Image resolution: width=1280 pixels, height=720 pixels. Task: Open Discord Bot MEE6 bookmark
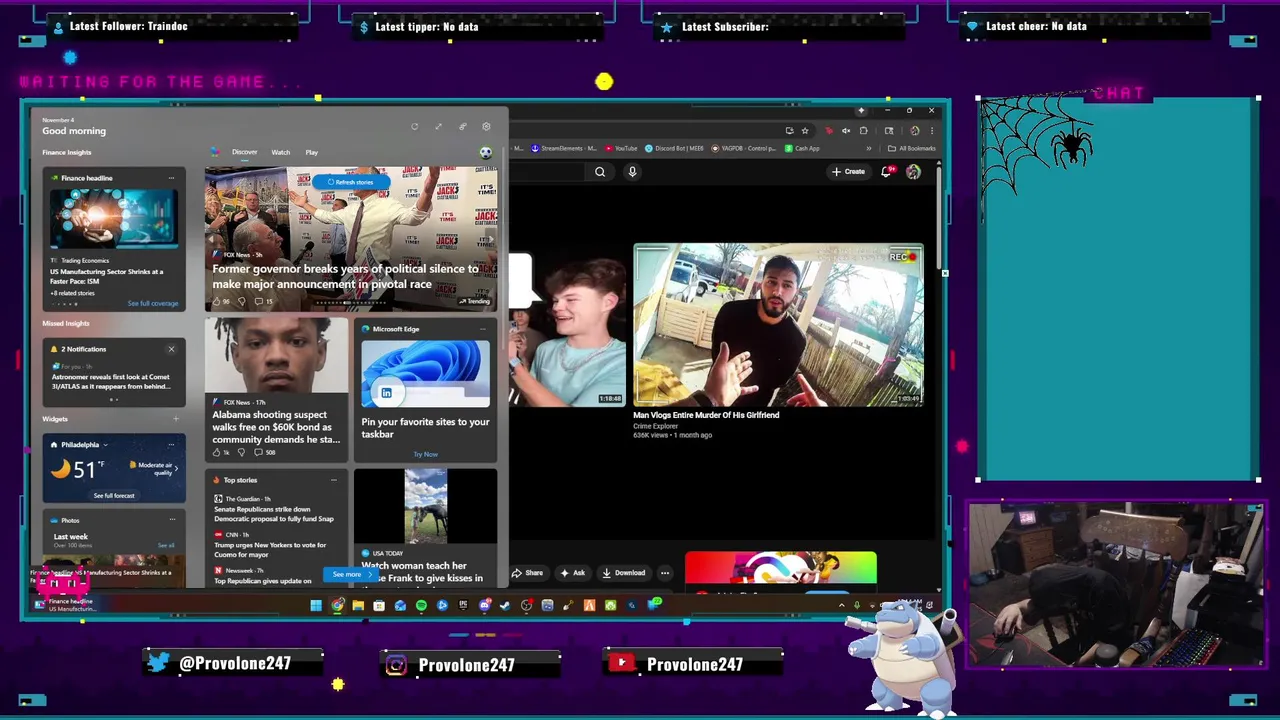point(675,148)
